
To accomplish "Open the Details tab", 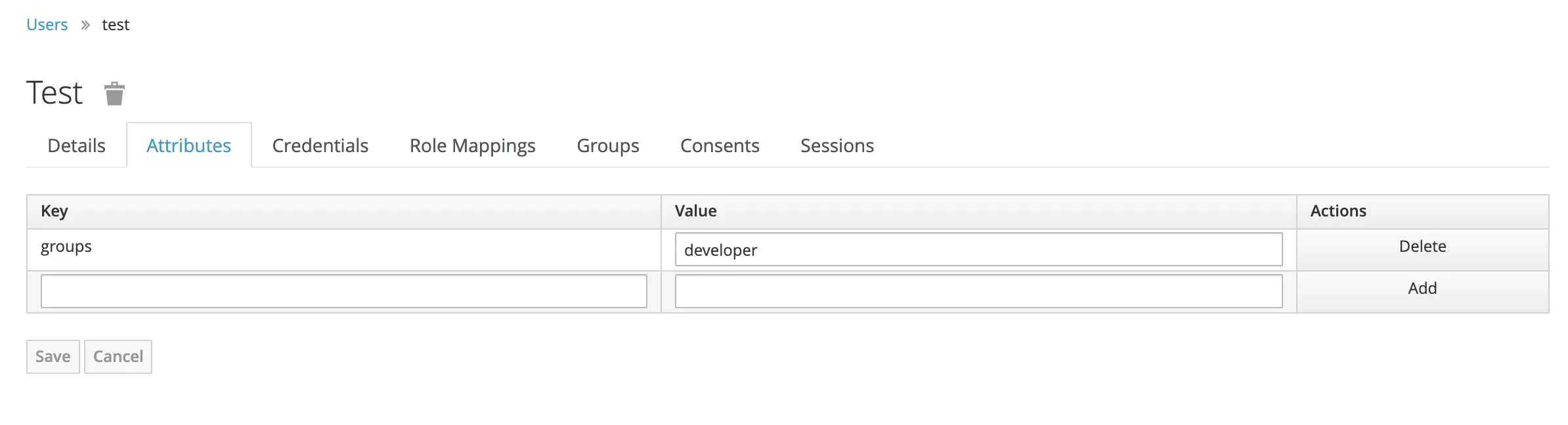I will (76, 146).
